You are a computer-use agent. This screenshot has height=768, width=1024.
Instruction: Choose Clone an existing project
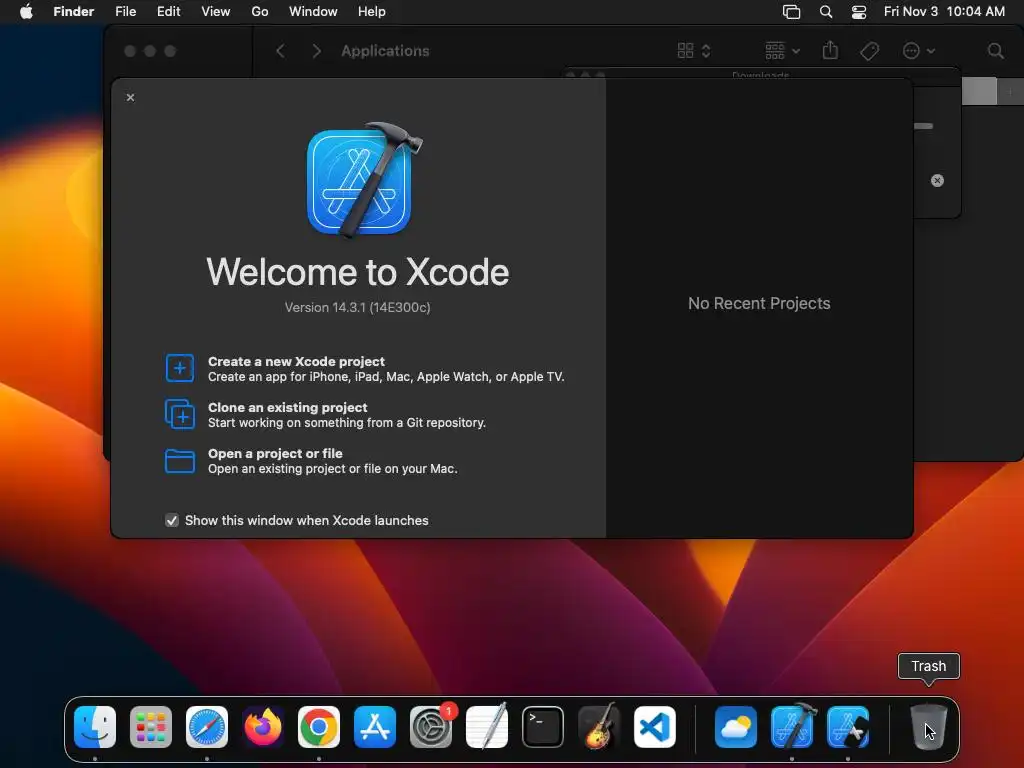325,415
